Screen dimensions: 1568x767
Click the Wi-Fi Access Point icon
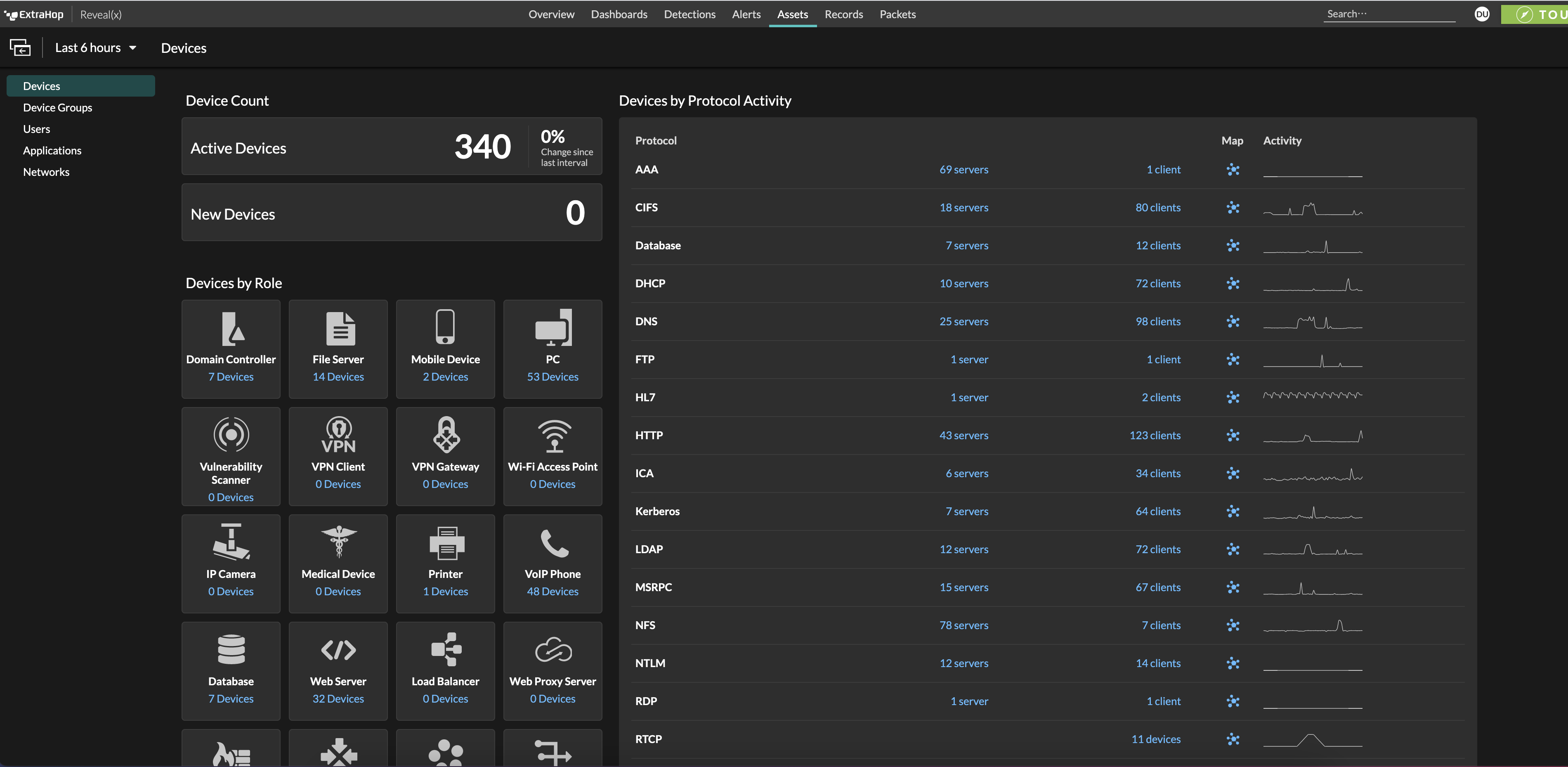(x=554, y=436)
